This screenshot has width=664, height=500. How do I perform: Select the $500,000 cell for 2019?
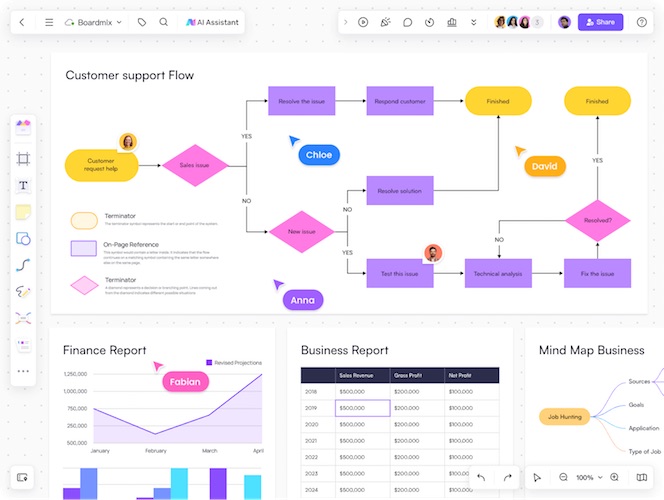pyautogui.click(x=362, y=408)
